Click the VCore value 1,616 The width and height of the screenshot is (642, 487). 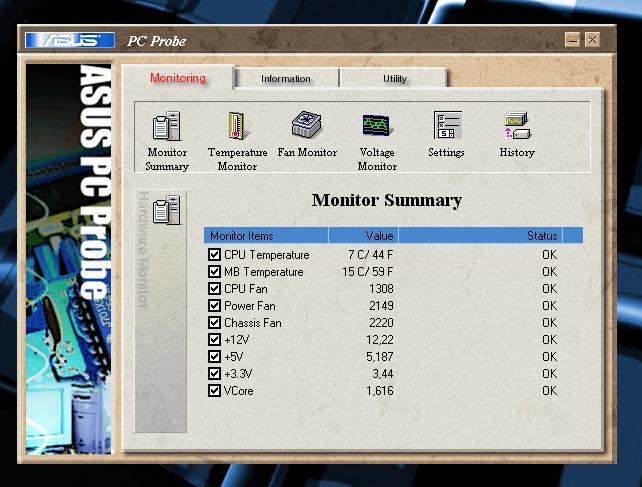click(380, 391)
